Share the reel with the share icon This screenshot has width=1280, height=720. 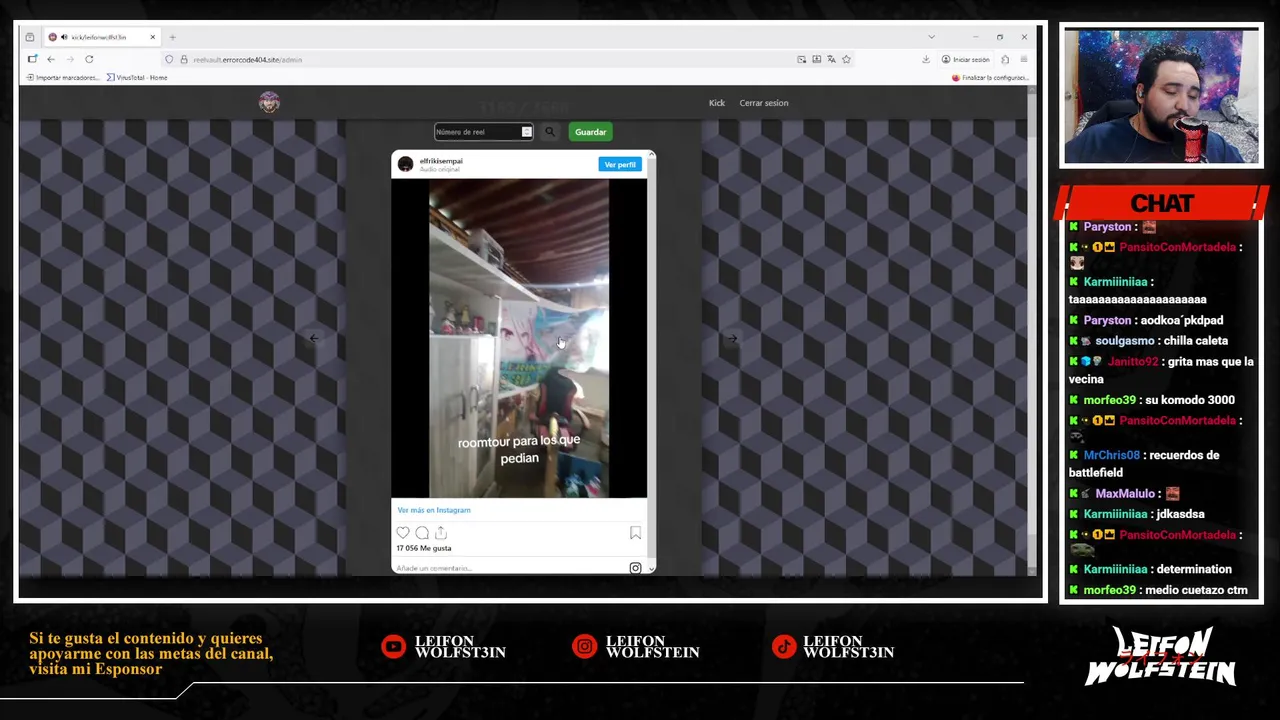(x=441, y=533)
